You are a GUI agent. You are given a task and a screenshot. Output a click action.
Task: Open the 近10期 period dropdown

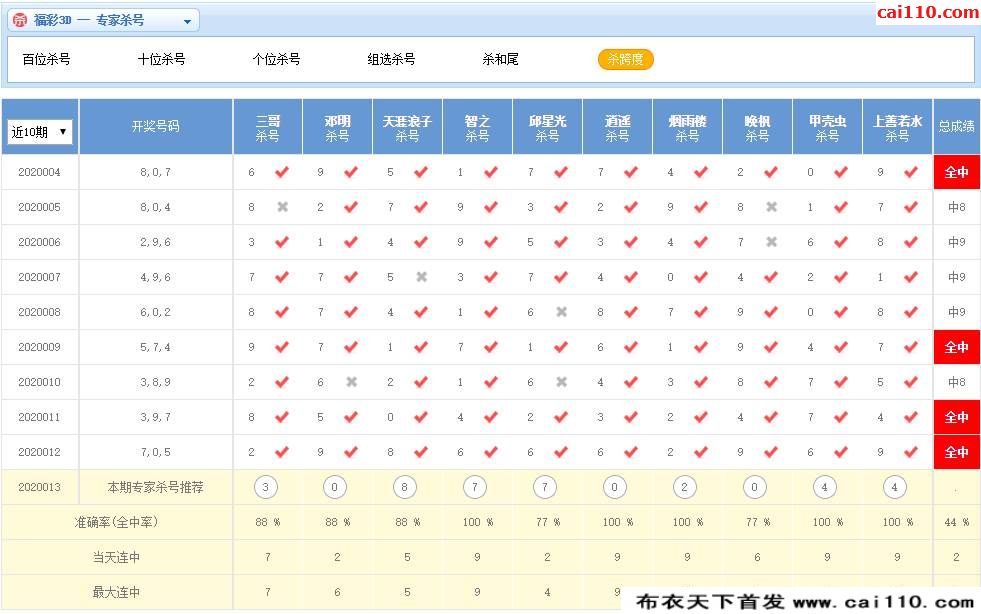(x=40, y=131)
